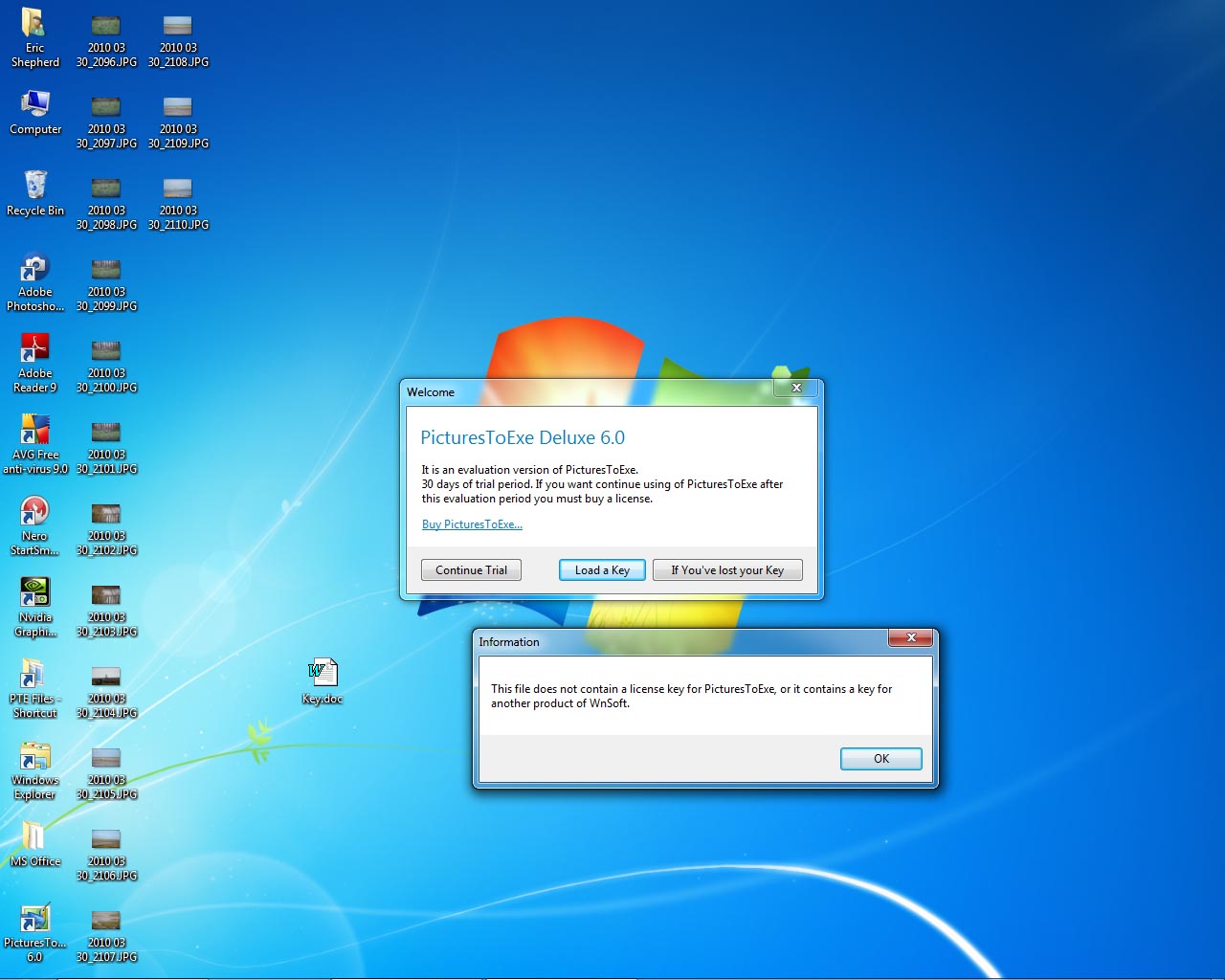This screenshot has height=980, width=1225.
Task: Click the Load a Key button
Action: [x=602, y=570]
